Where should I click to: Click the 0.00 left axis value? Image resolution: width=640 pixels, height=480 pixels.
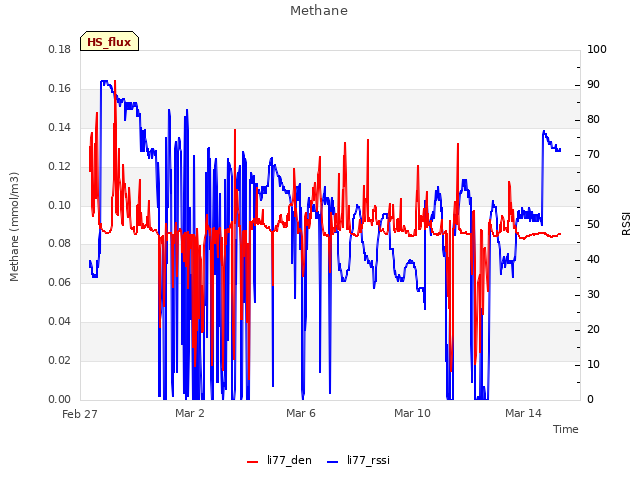[60, 399]
